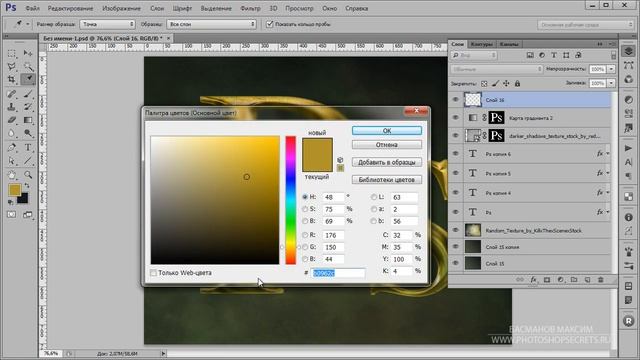
Task: Switch to the 'Каналы' tab
Action: click(x=509, y=44)
